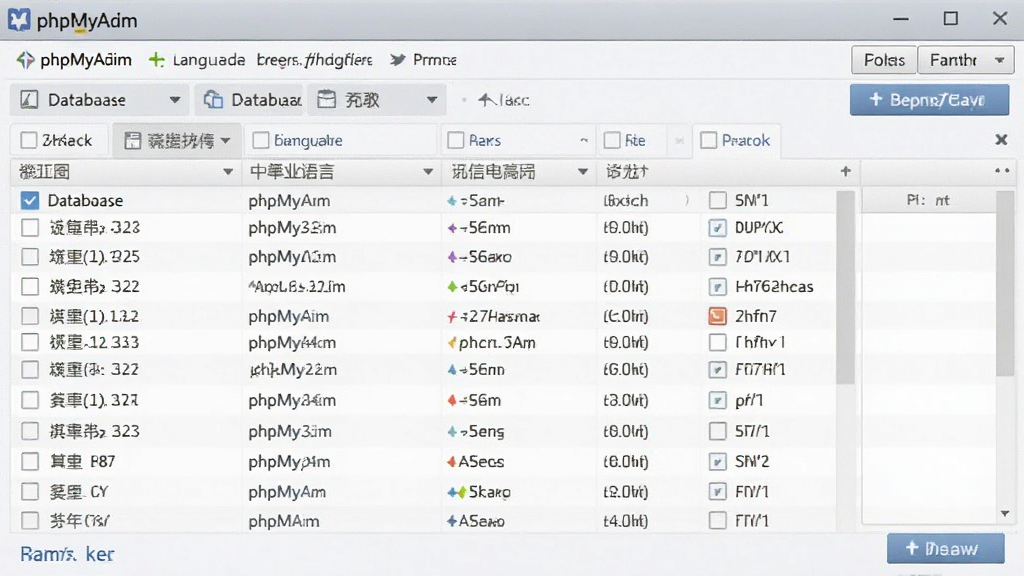
Task: Click the plus icon in the column header
Action: pyautogui.click(x=846, y=171)
